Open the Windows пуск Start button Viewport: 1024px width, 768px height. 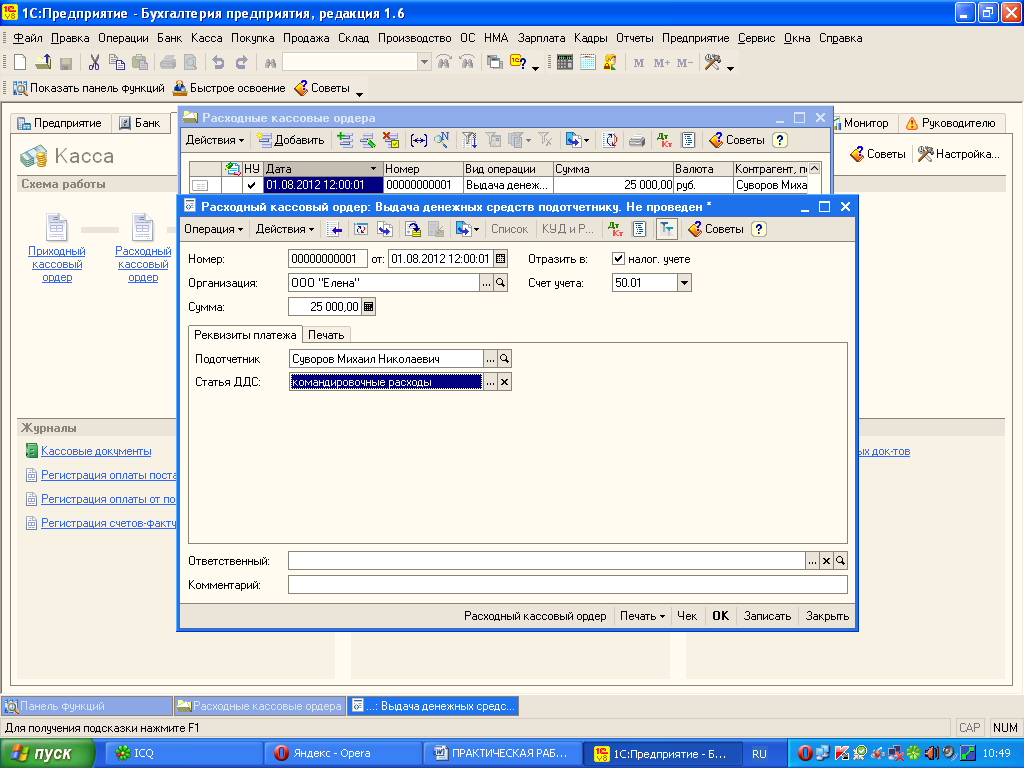click(x=46, y=754)
